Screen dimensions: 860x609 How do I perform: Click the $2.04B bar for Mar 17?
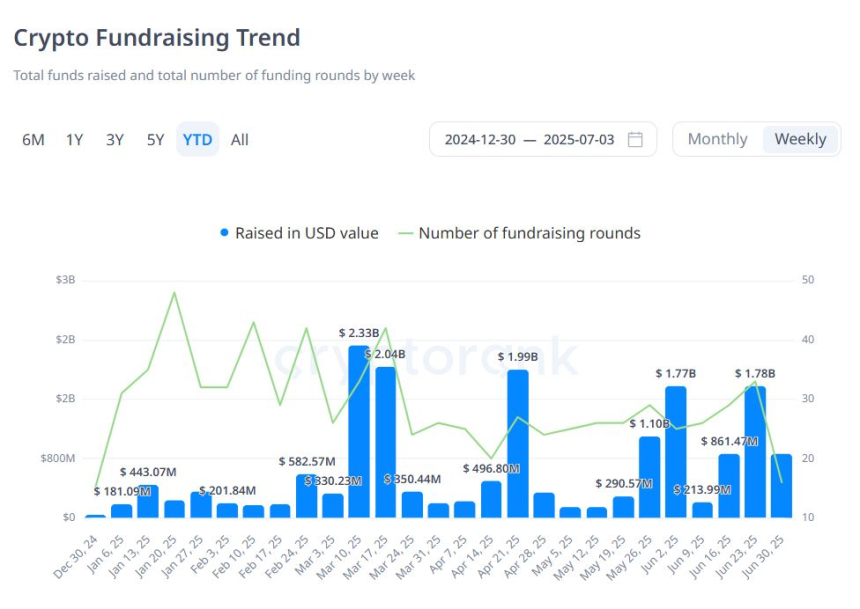[x=385, y=442]
